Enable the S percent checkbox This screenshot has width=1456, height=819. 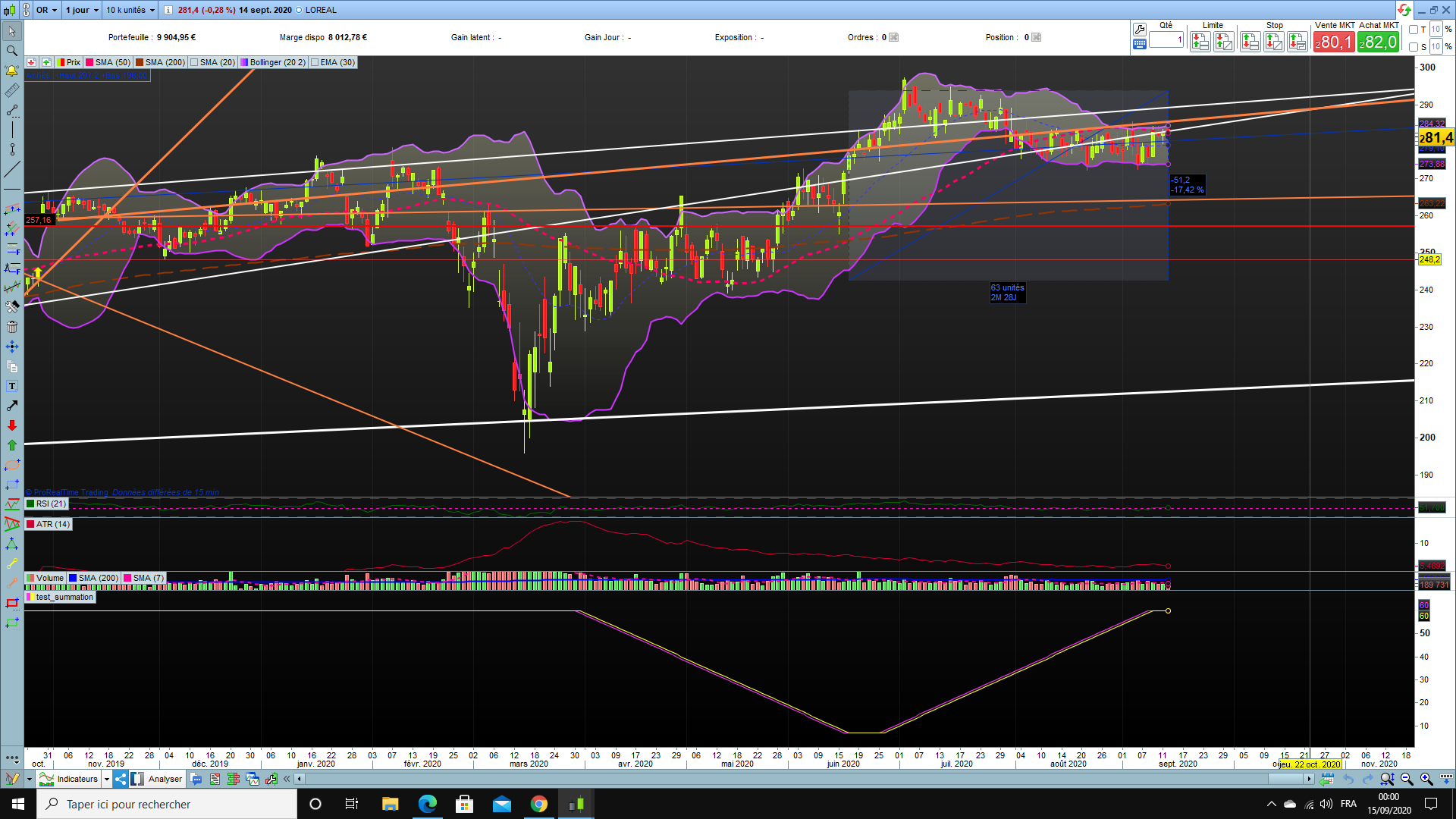(x=1414, y=47)
